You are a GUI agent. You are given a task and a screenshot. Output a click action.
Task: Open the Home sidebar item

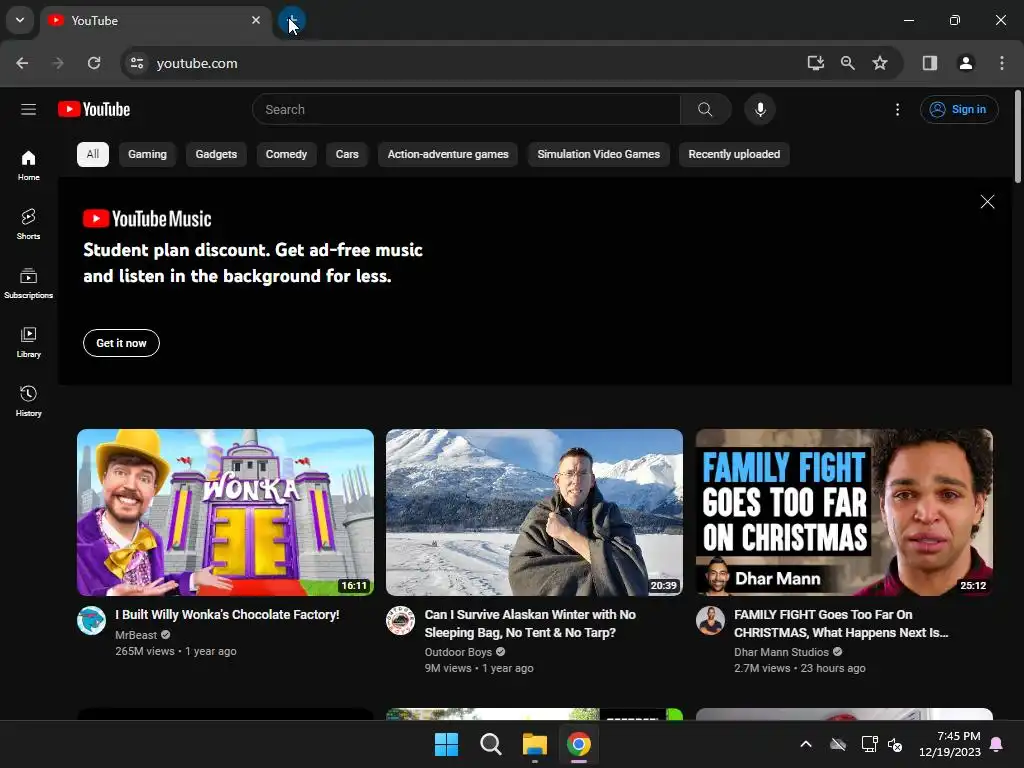(28, 165)
